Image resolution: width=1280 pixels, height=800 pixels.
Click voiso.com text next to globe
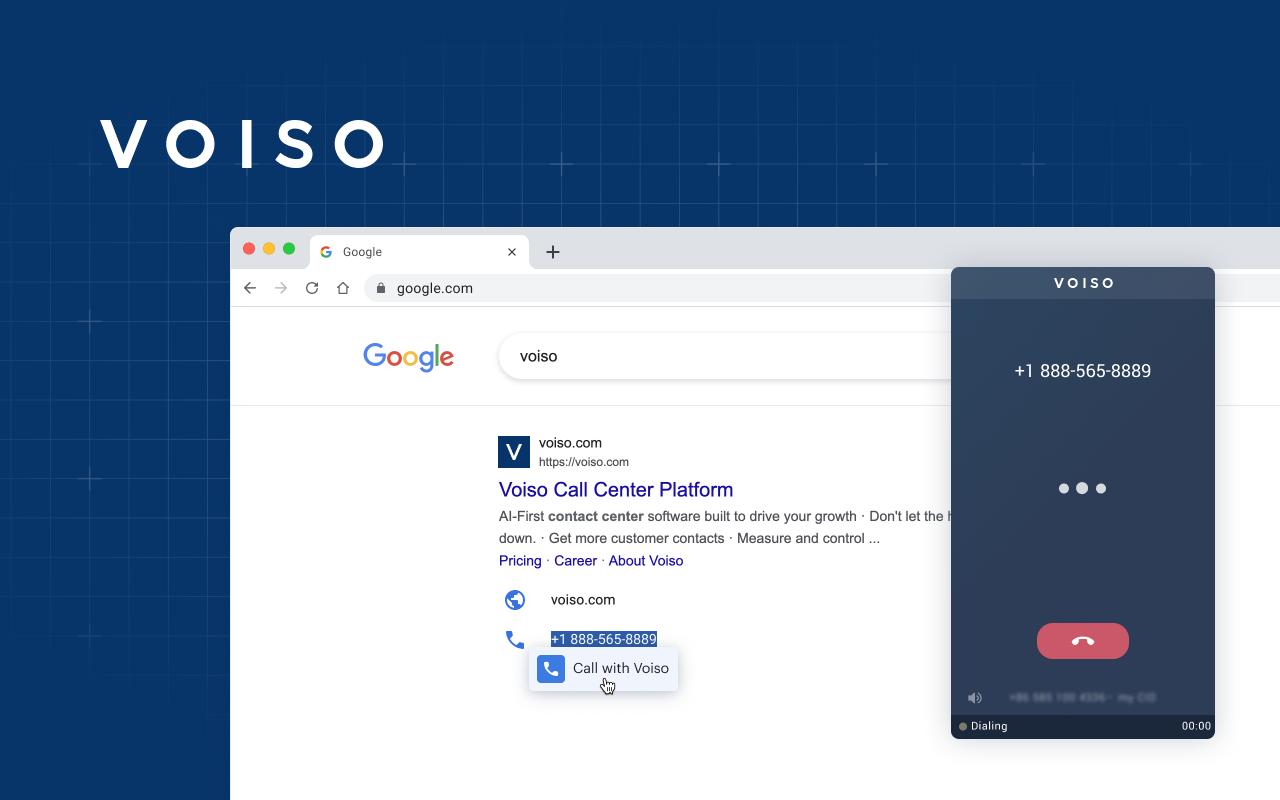pos(583,600)
